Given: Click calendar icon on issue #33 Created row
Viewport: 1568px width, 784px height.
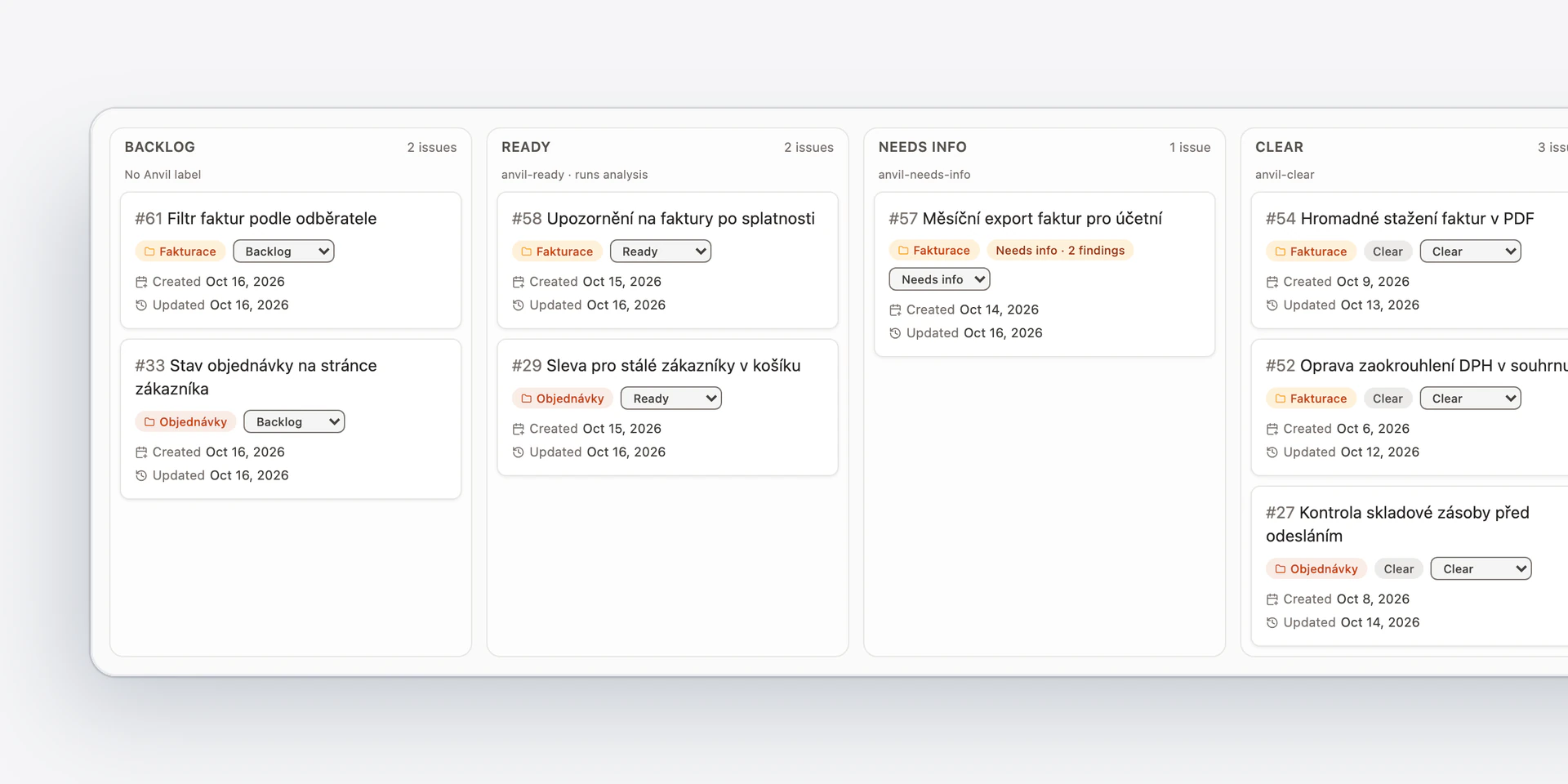Looking at the screenshot, I should click(x=141, y=452).
